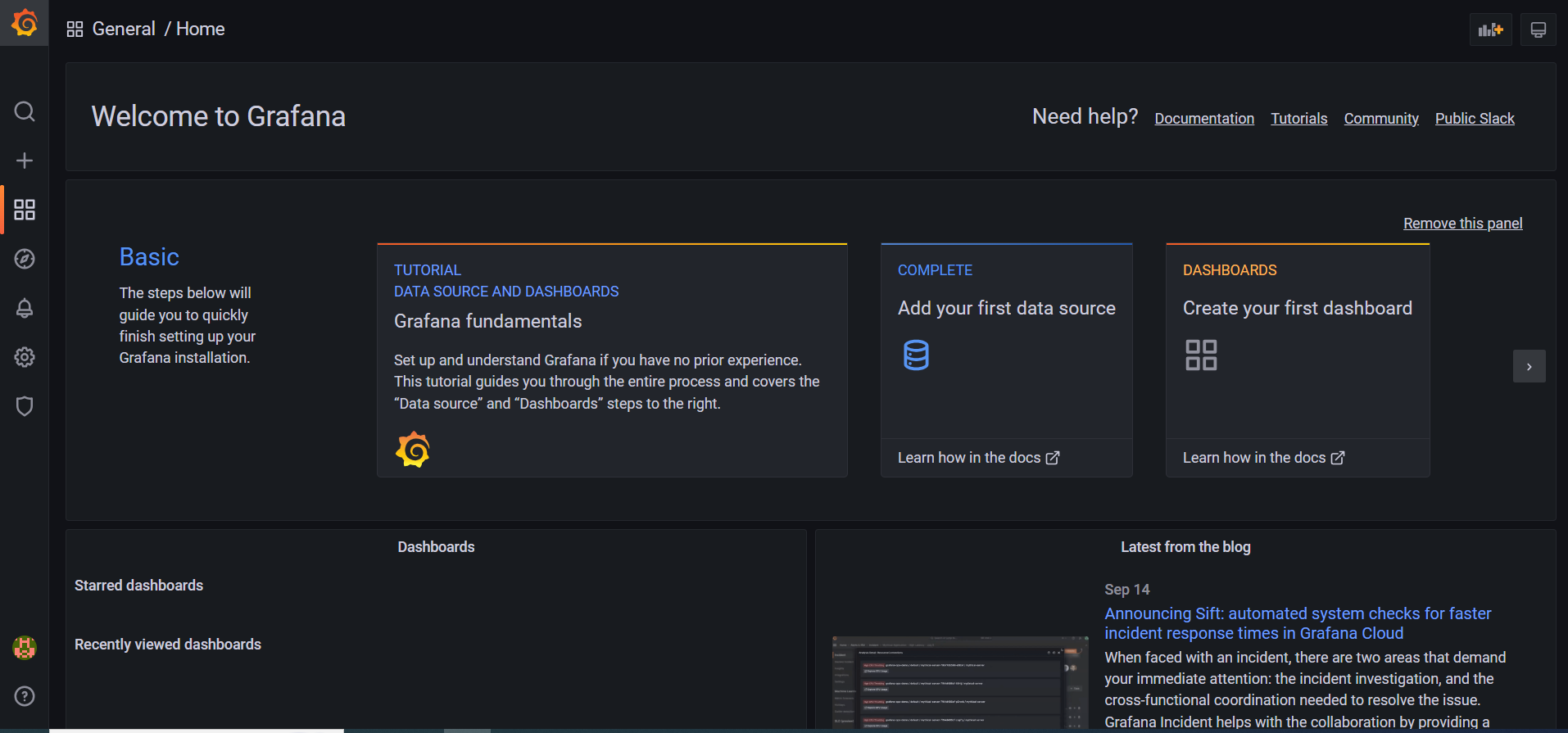Viewport: 1568px width, 733px height.
Task: Click the Welcome to Grafana heading
Action: (219, 116)
